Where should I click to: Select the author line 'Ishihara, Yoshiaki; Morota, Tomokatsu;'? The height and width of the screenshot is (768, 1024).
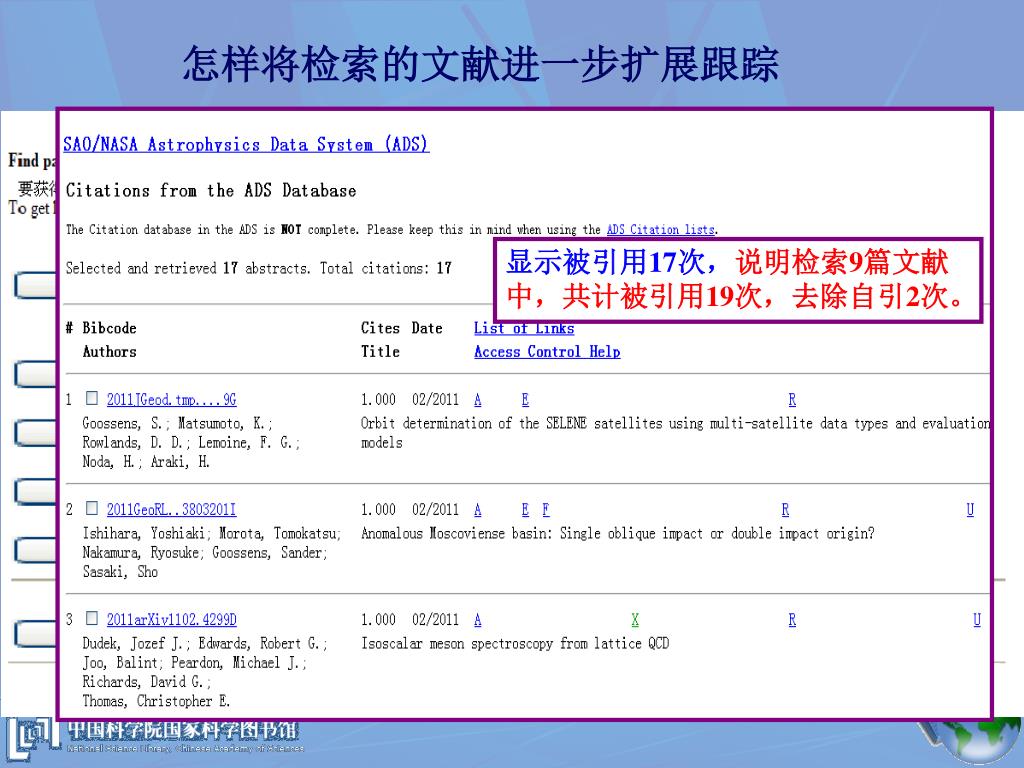[x=212, y=534]
